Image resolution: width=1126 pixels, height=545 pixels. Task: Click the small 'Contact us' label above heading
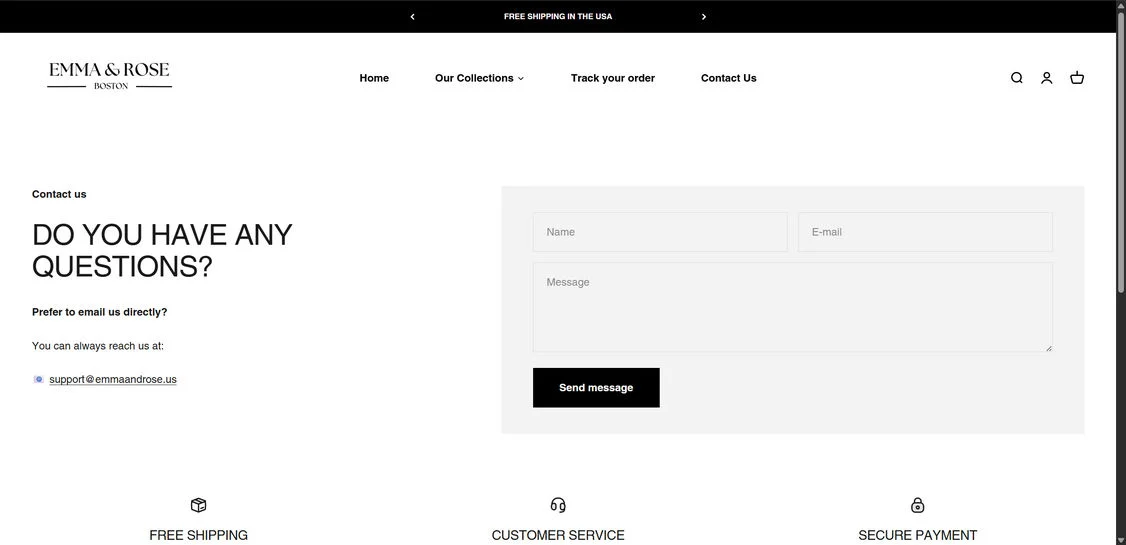[x=59, y=194]
